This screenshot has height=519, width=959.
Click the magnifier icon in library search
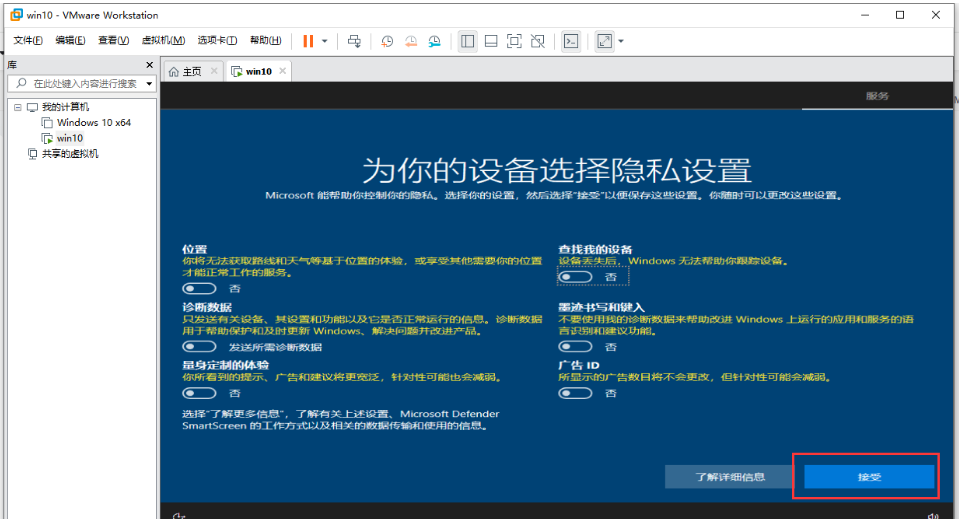[21, 83]
